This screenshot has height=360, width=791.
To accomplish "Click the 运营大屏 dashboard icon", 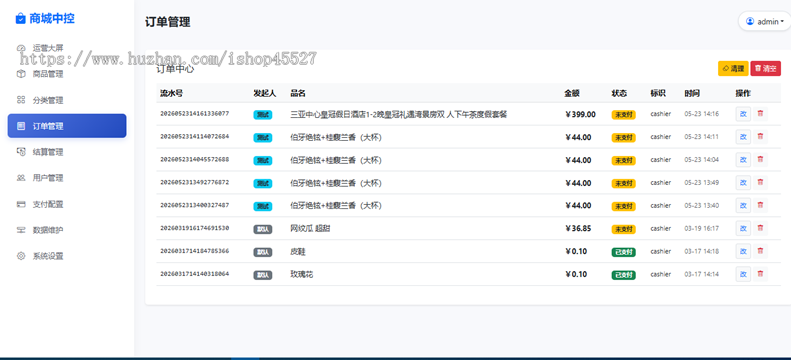I will pos(21,48).
